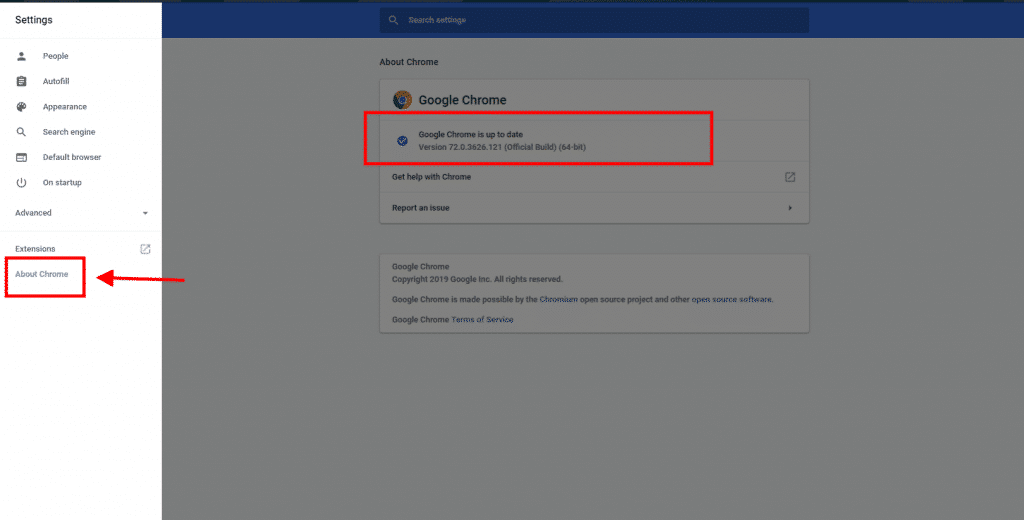Open the Extensions sidebar entry
Image resolution: width=1024 pixels, height=520 pixels.
36,249
